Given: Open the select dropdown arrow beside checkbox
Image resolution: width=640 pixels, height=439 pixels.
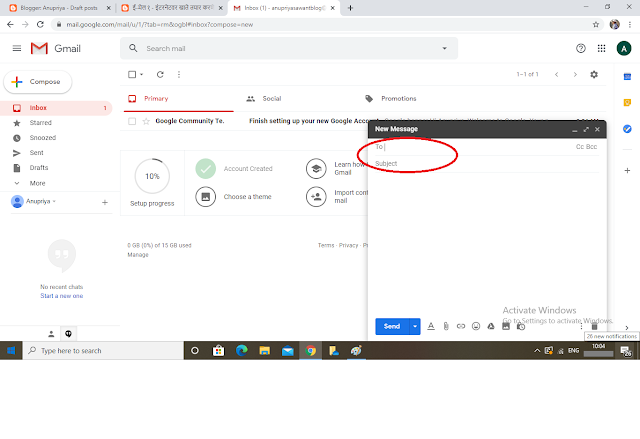Looking at the screenshot, I should [x=142, y=75].
